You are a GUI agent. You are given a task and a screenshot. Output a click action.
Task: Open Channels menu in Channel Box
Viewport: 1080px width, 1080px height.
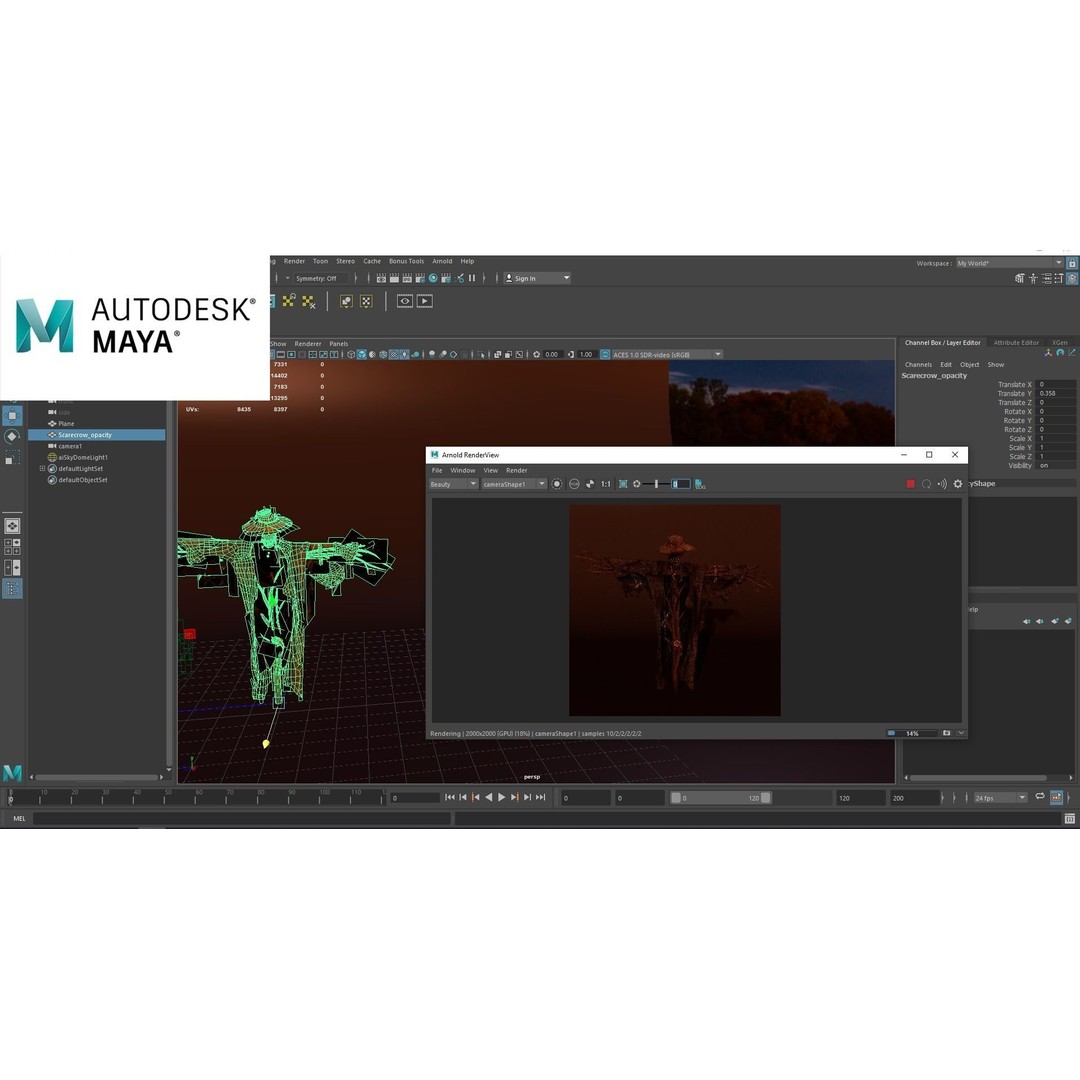(x=918, y=365)
